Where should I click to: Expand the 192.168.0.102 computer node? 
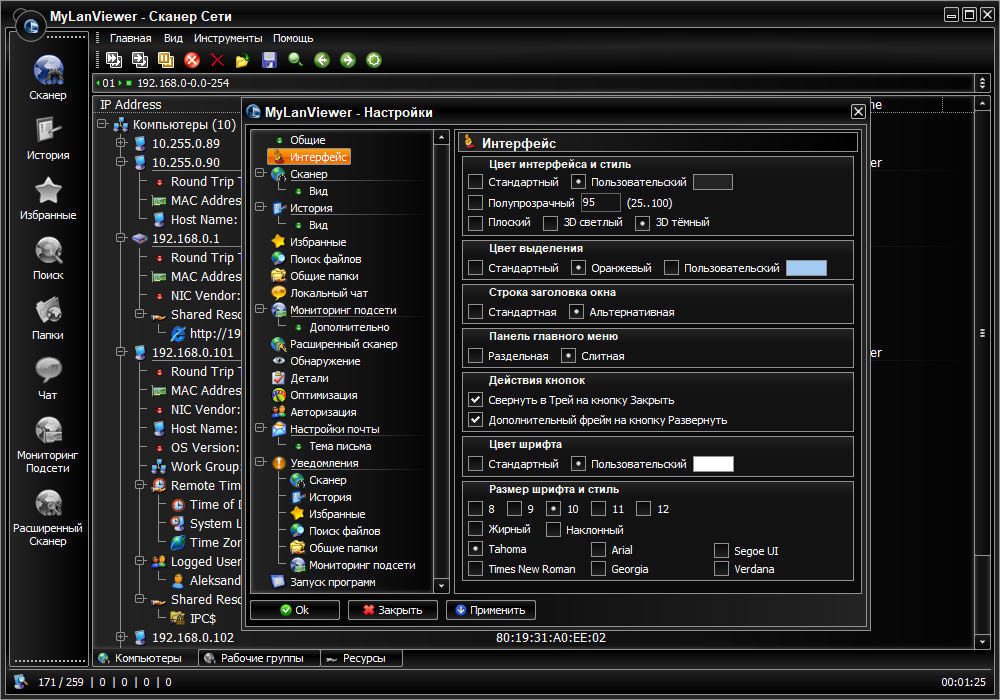pyautogui.click(x=121, y=636)
